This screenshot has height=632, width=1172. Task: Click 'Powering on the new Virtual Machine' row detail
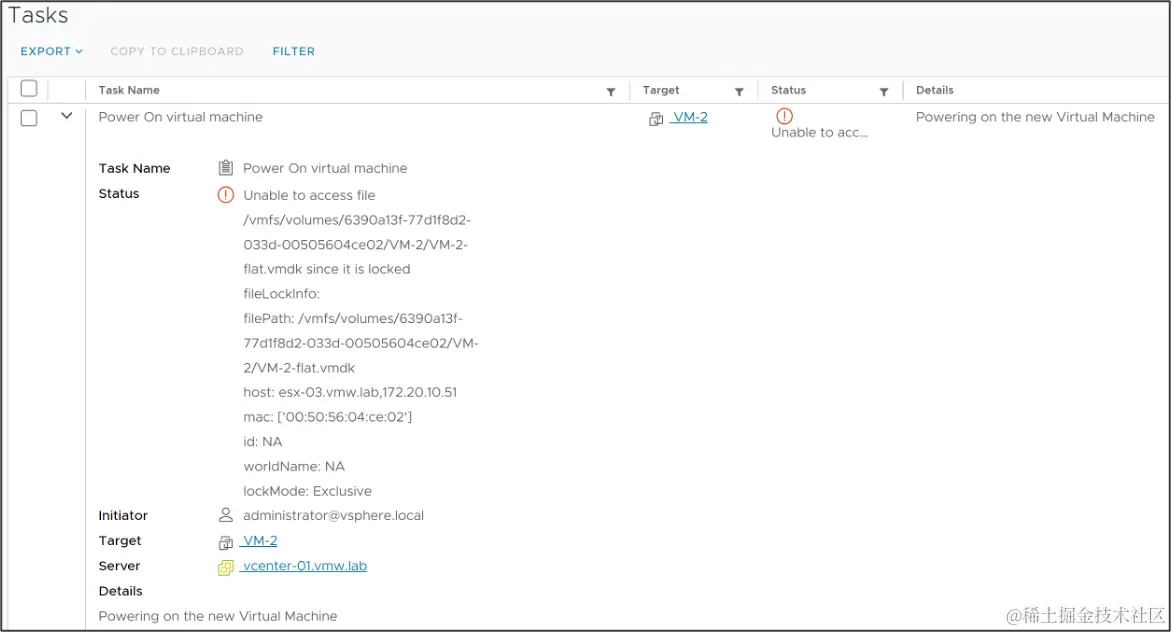coord(1035,117)
